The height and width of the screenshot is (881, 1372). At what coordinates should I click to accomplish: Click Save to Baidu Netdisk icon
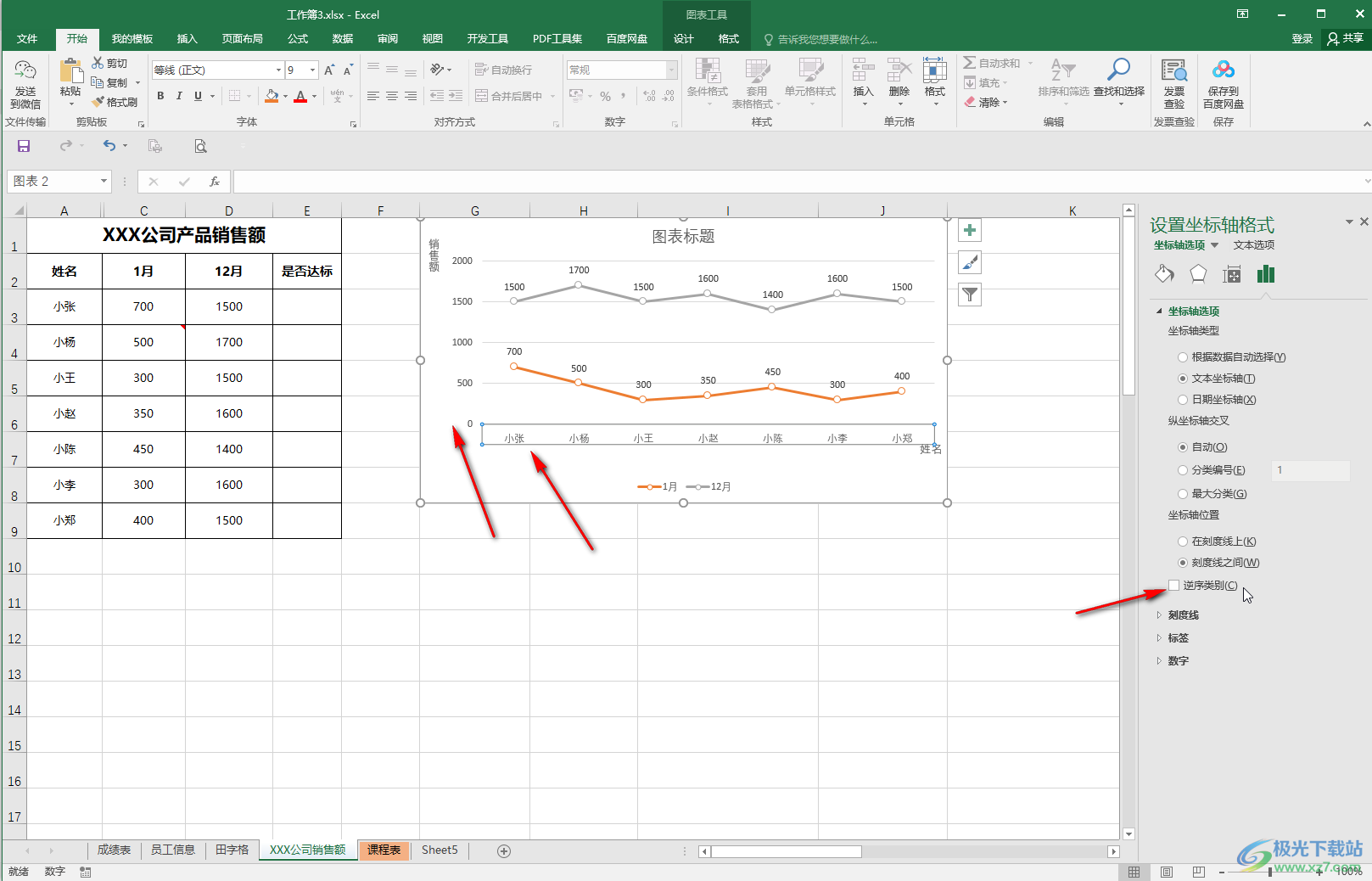point(1223,71)
